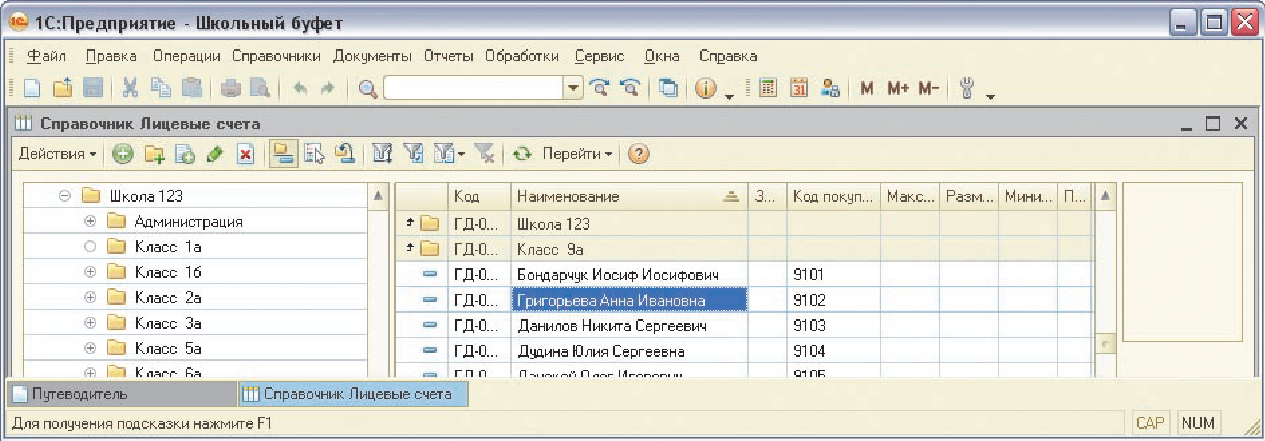The height and width of the screenshot is (441, 1265).
Task: Open the Перейти dropdown
Action: (x=578, y=154)
